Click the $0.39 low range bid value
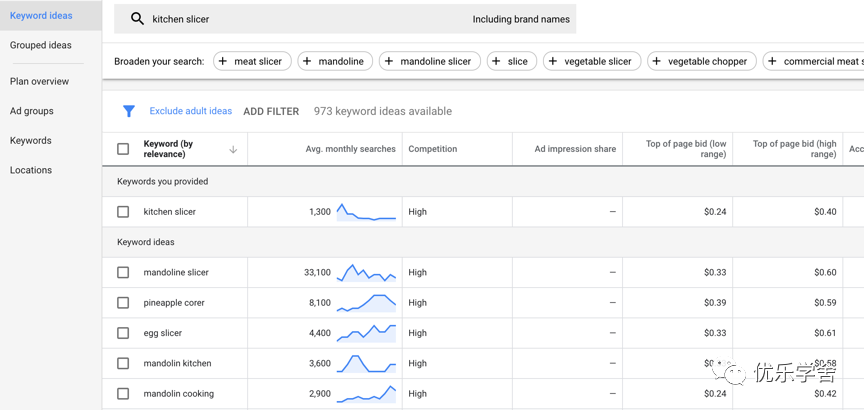Image resolution: width=864 pixels, height=410 pixels. pos(715,303)
